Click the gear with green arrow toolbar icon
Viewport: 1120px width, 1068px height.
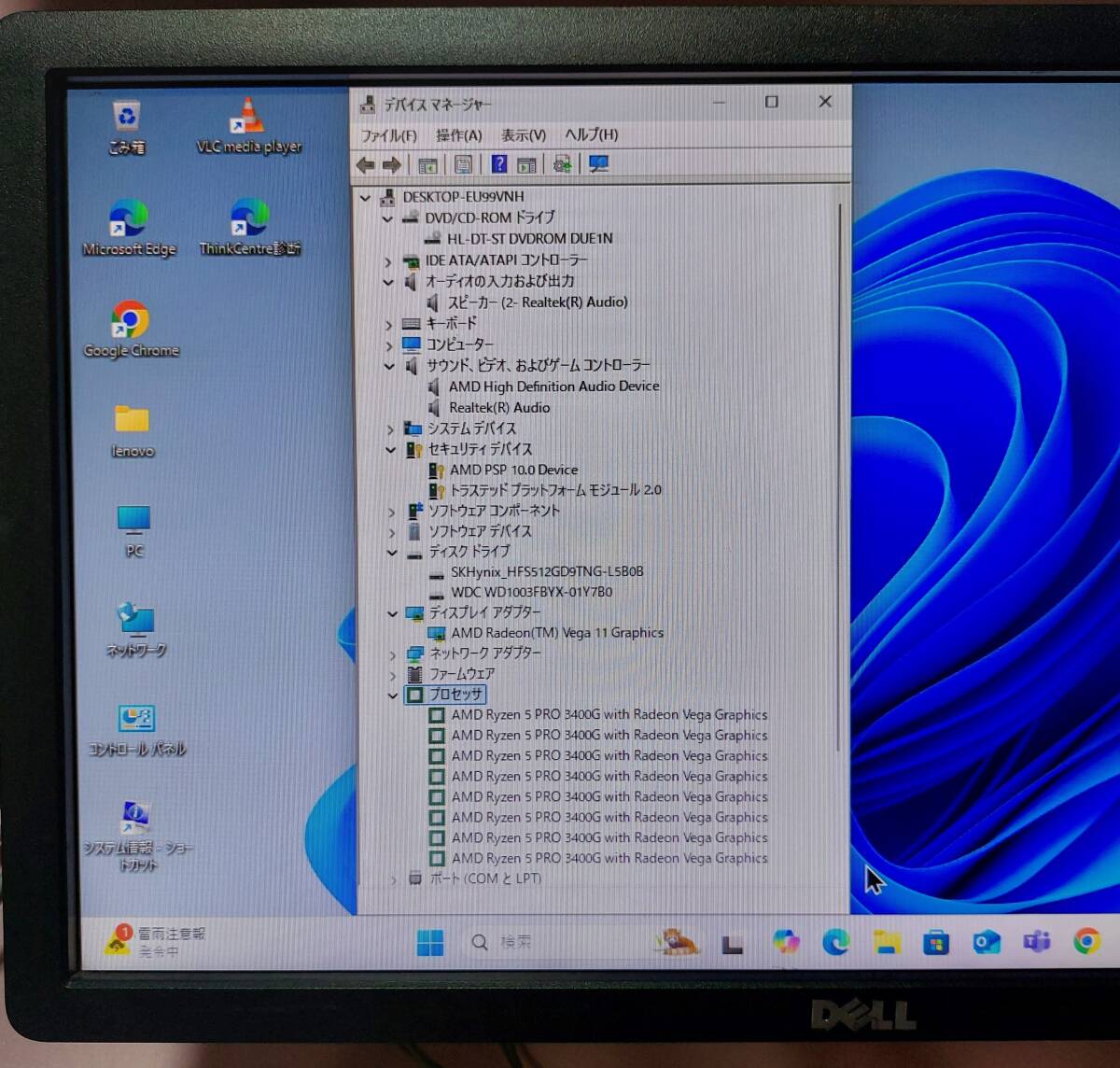pyautogui.click(x=562, y=165)
